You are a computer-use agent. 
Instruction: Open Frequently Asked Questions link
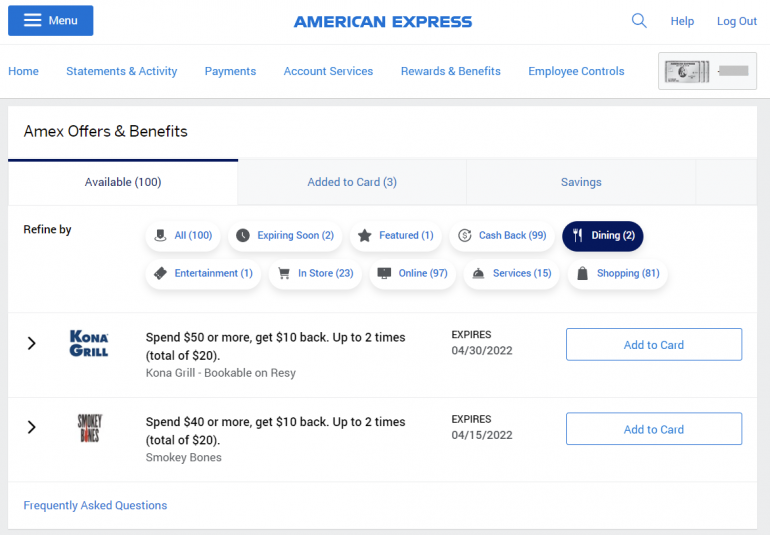tap(95, 505)
